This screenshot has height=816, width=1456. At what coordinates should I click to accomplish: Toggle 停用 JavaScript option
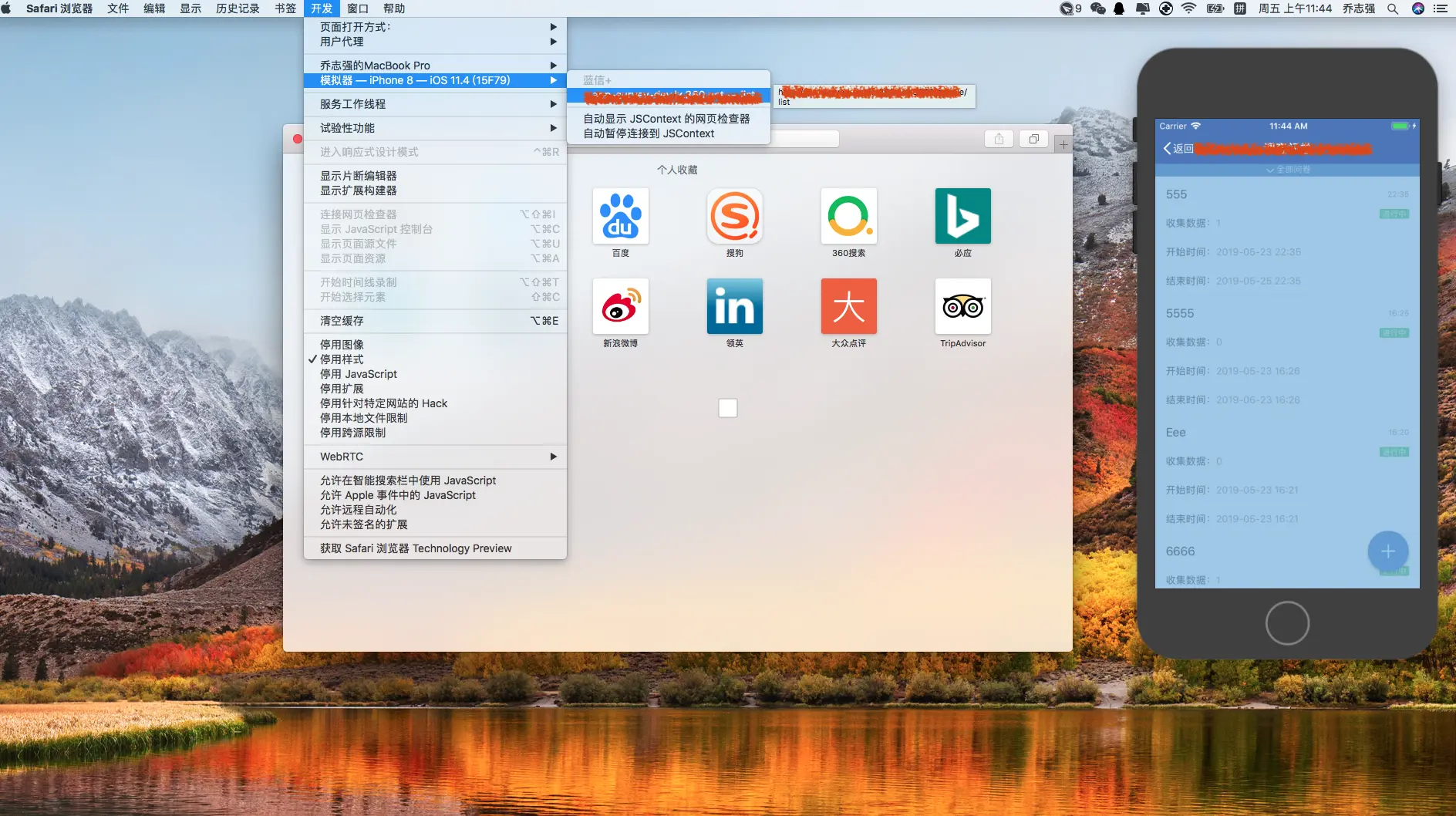tap(435, 374)
